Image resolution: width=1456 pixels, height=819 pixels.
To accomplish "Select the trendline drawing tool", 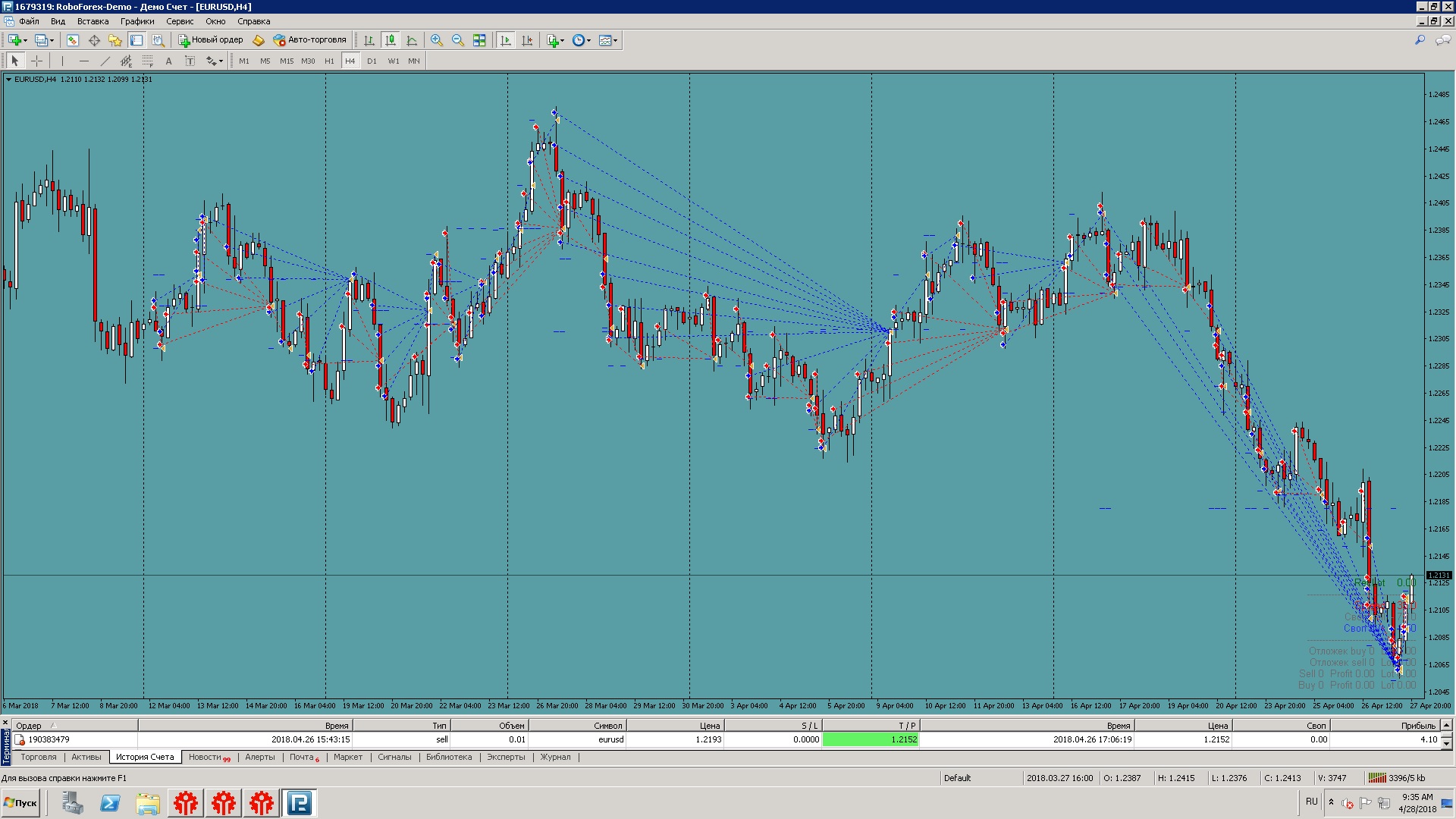I will pyautogui.click(x=105, y=61).
